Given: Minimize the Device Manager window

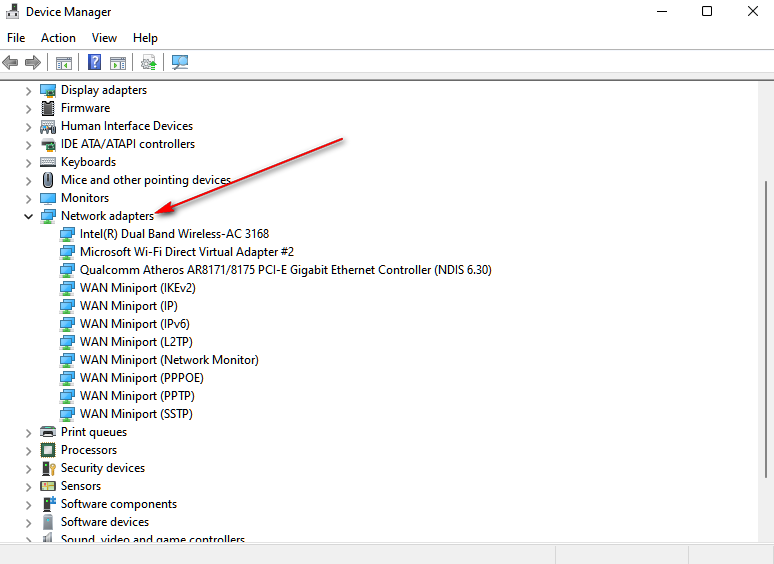Looking at the screenshot, I should pyautogui.click(x=662, y=11).
